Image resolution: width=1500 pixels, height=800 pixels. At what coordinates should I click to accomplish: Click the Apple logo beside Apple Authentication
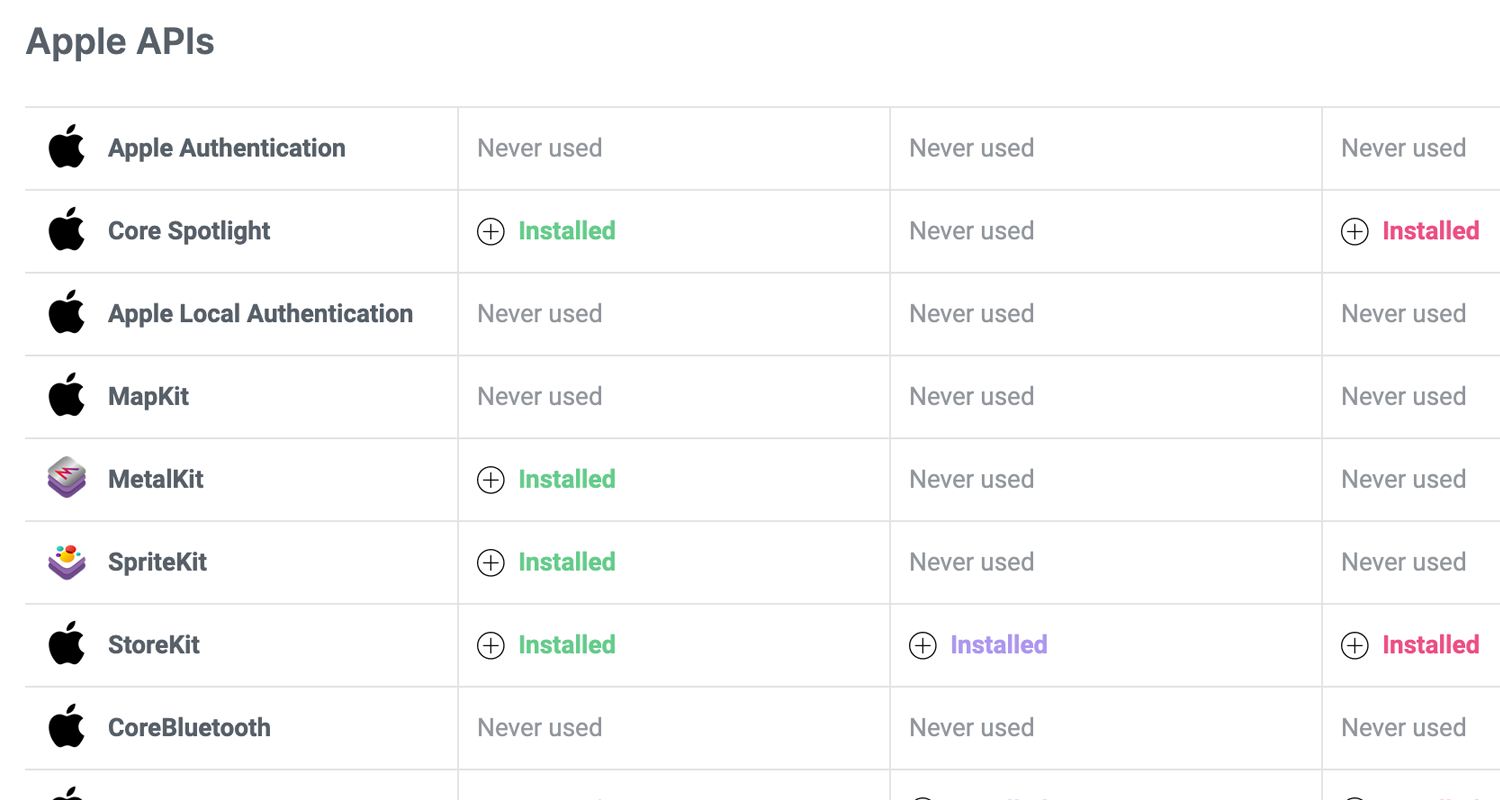(x=67, y=148)
